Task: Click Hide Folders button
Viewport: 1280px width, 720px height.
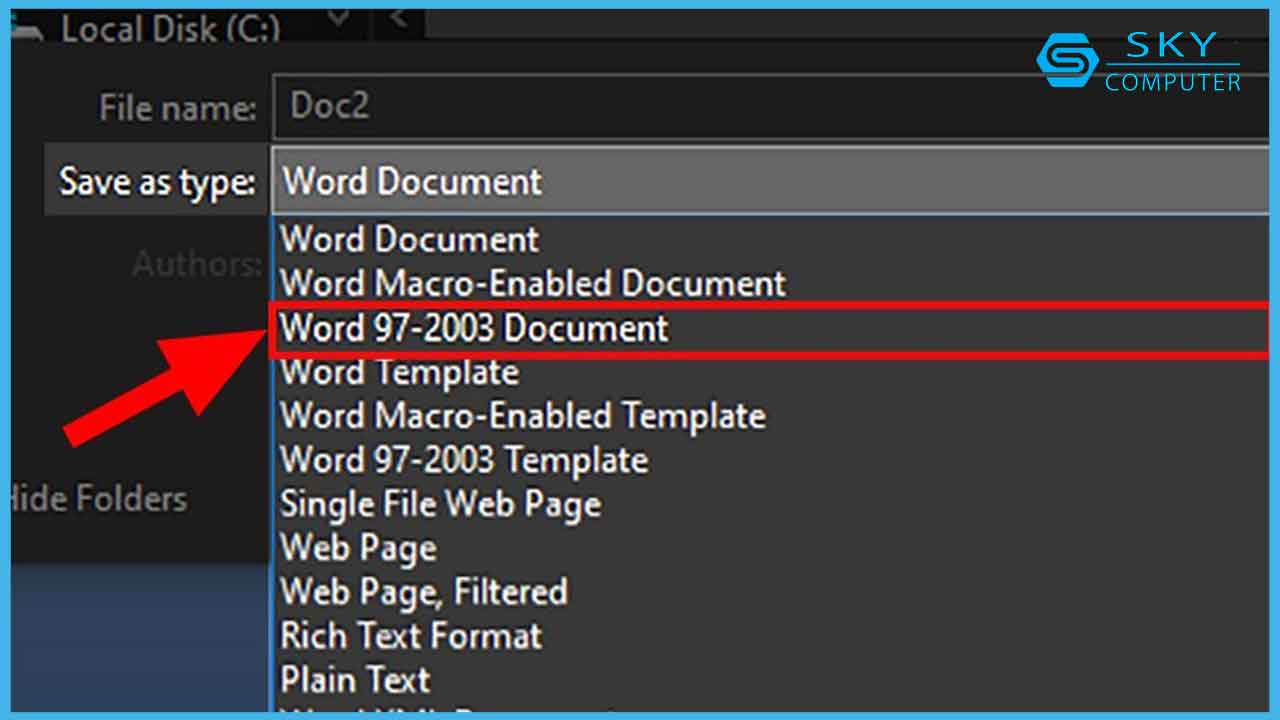Action: (x=99, y=498)
